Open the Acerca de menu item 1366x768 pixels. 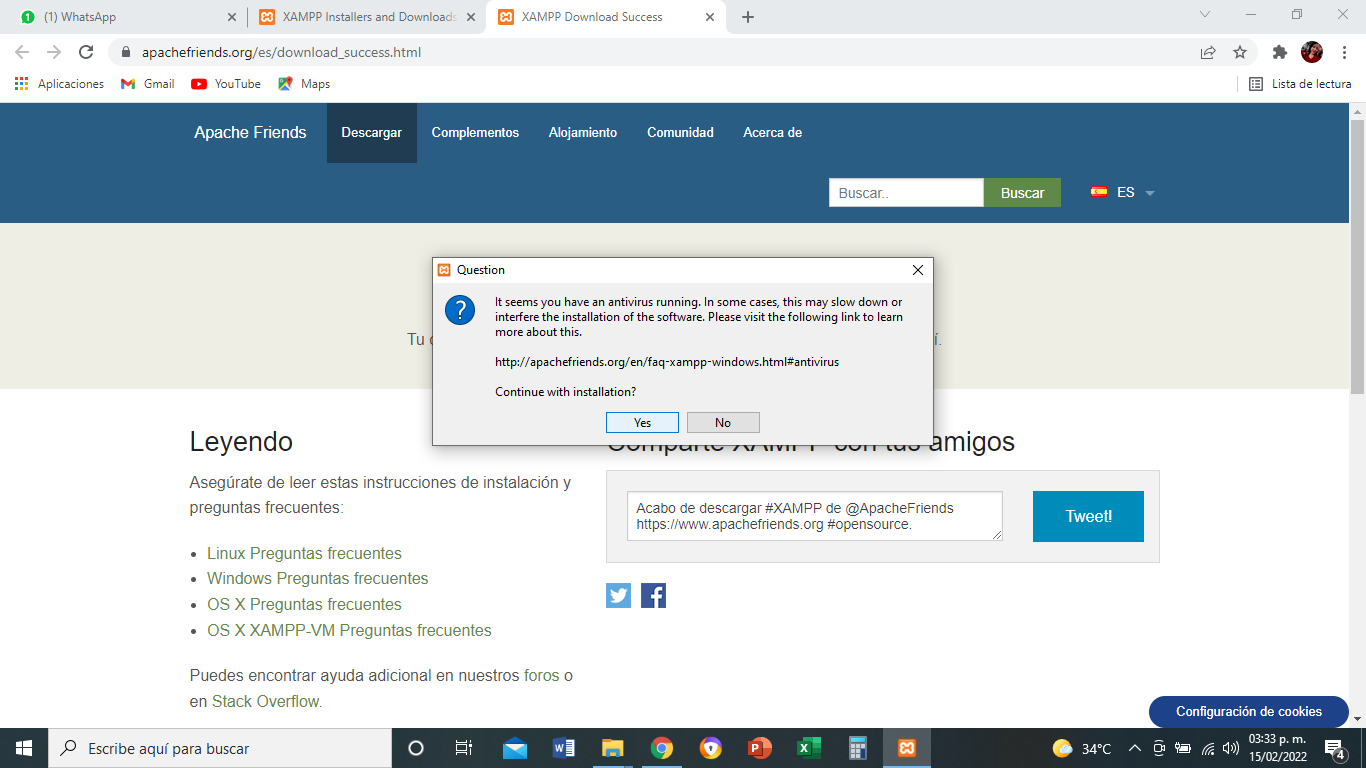[772, 133]
